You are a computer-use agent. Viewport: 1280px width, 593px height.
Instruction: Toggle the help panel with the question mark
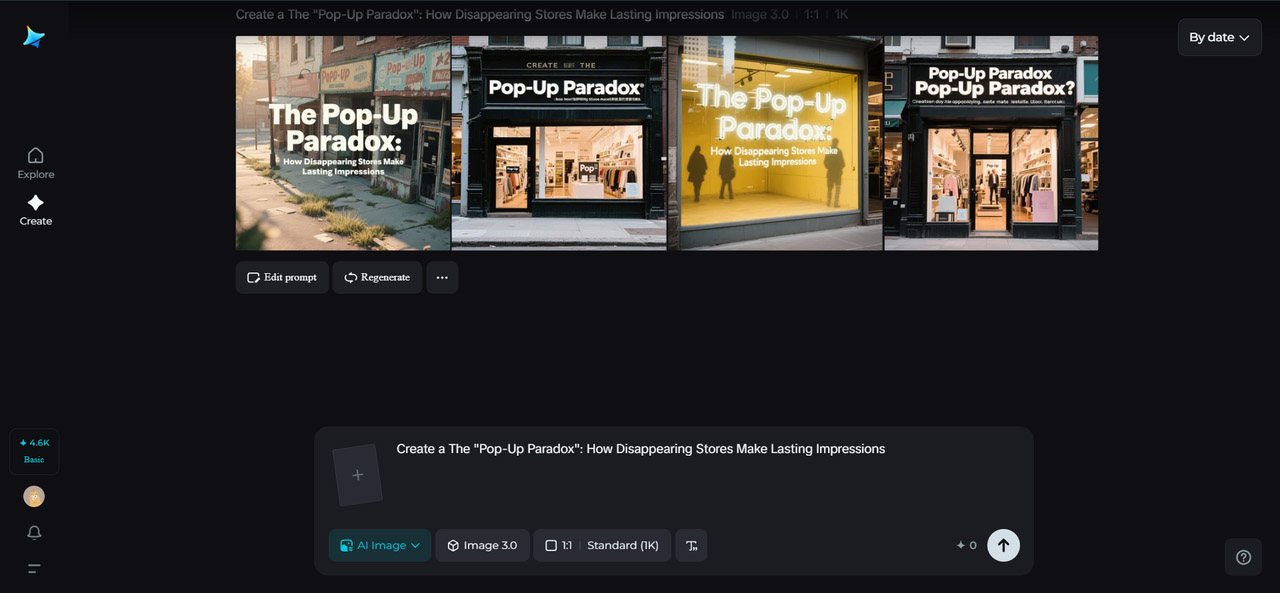point(1243,557)
